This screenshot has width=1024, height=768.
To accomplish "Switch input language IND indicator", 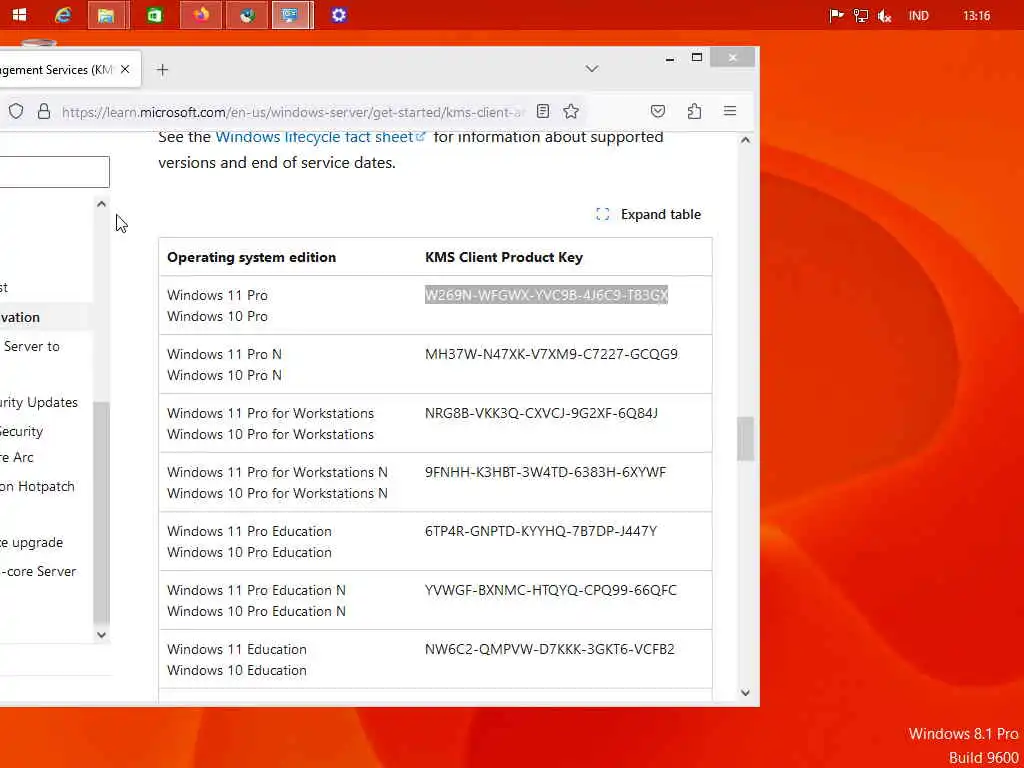I will [918, 16].
